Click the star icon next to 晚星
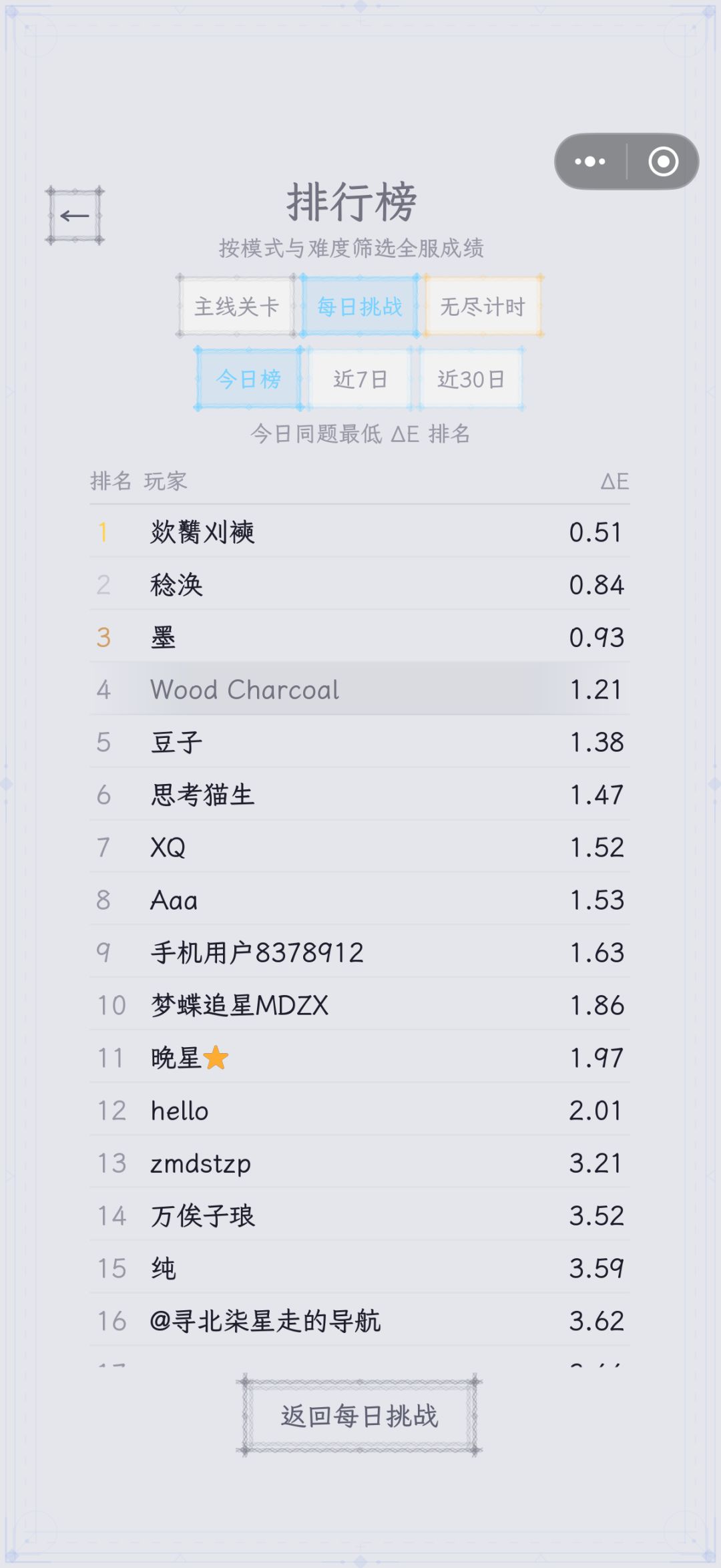Screen dimensions: 721x1568 click(216, 1058)
